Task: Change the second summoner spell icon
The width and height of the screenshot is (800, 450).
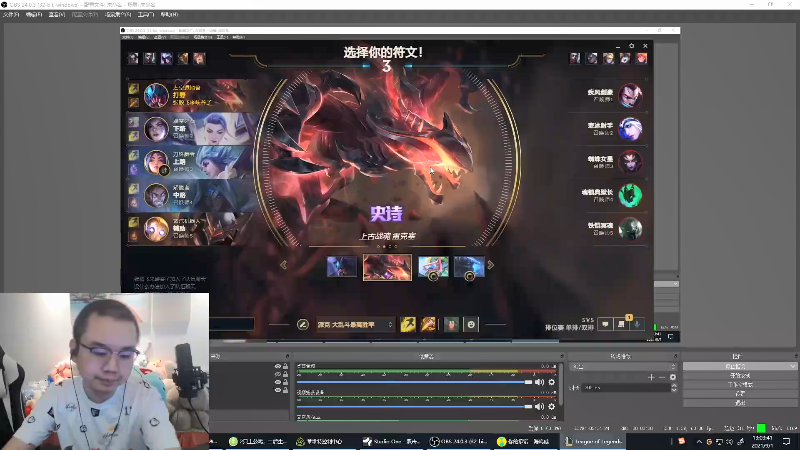Action: pos(428,324)
